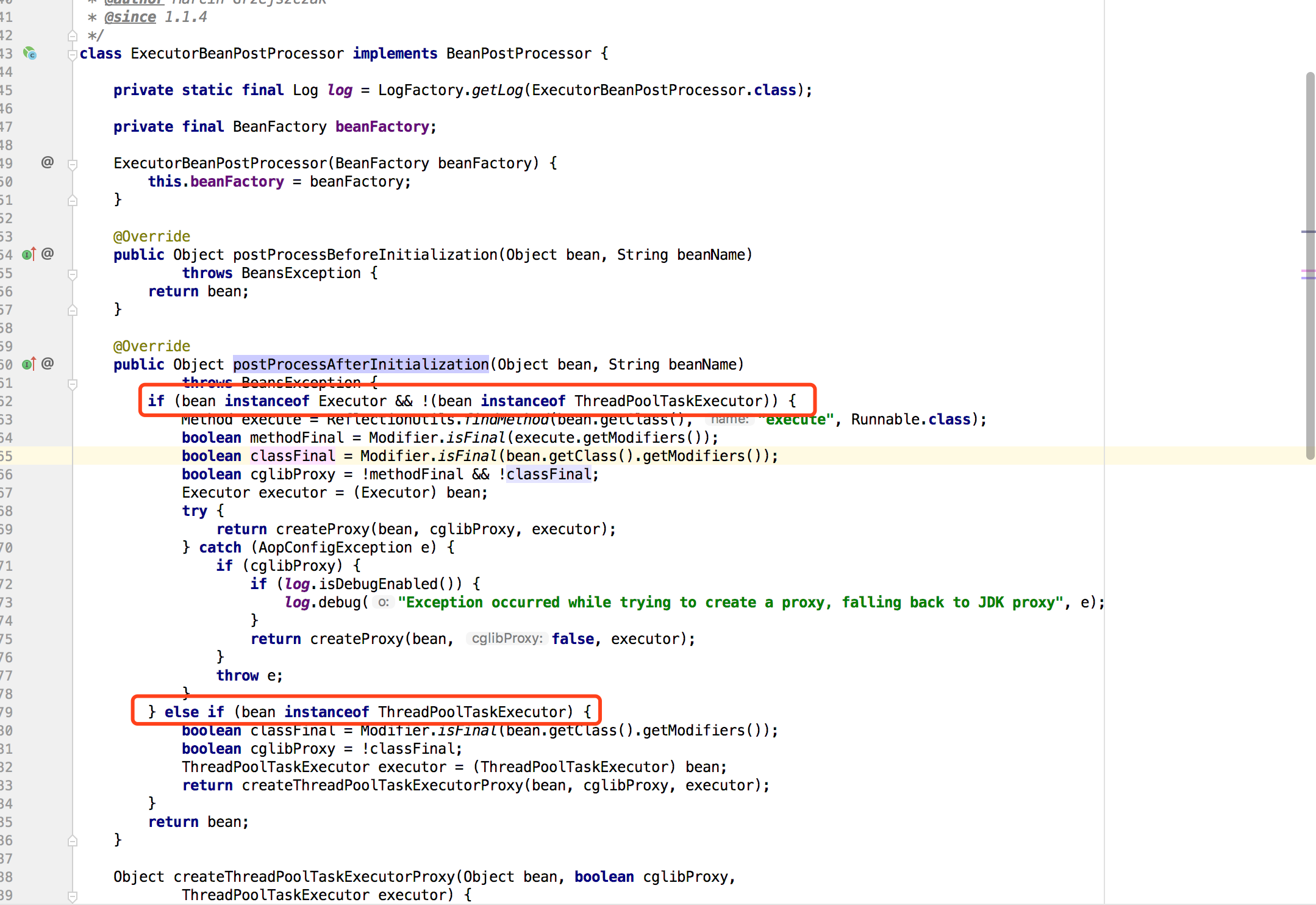Viewport: 1316px width, 905px height.
Task: Click the cglibProxy: parameter hint
Action: (x=506, y=639)
